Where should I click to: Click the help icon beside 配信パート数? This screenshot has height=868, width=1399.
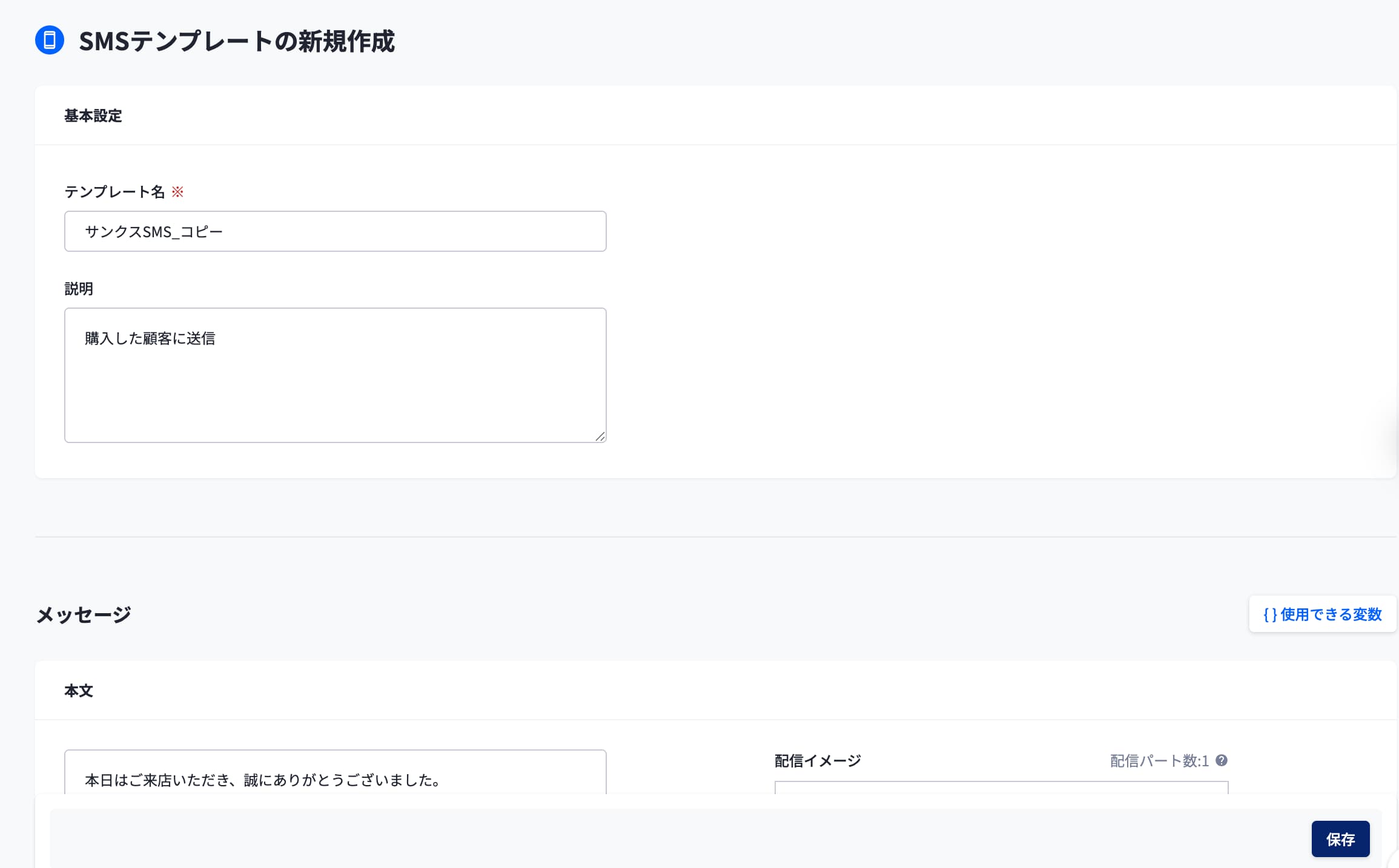pos(1222,760)
